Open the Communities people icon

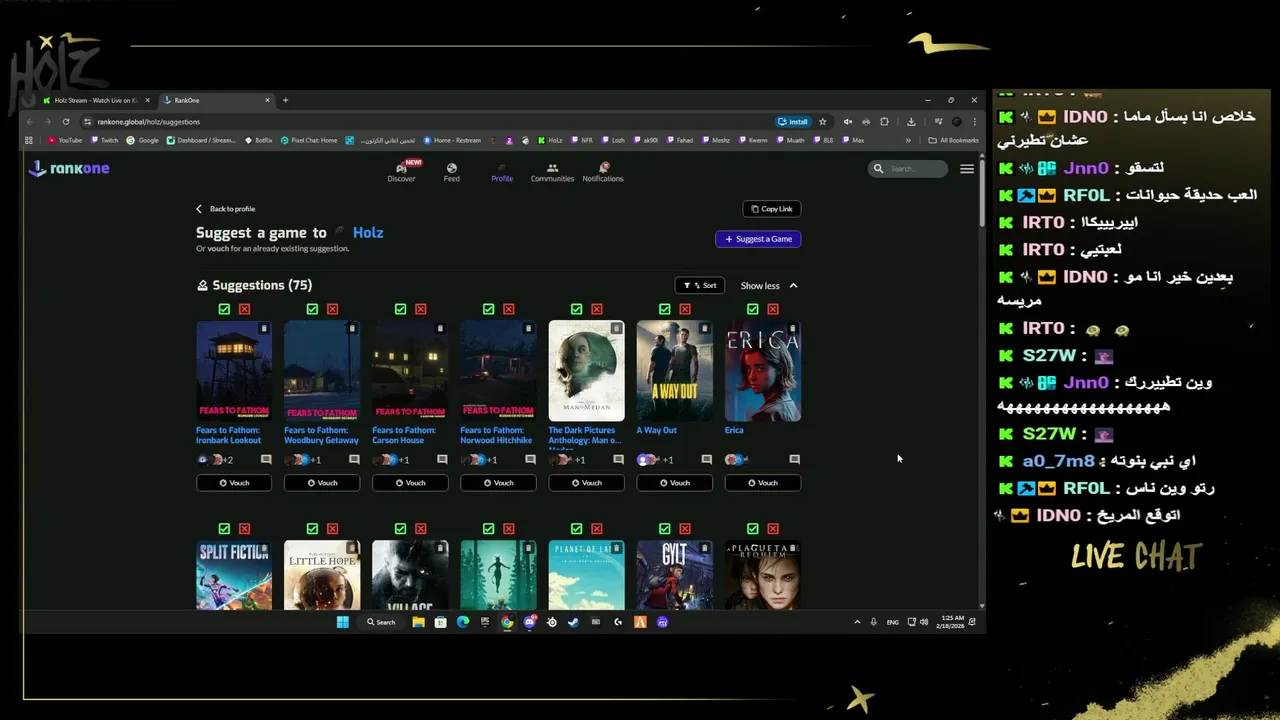click(552, 168)
